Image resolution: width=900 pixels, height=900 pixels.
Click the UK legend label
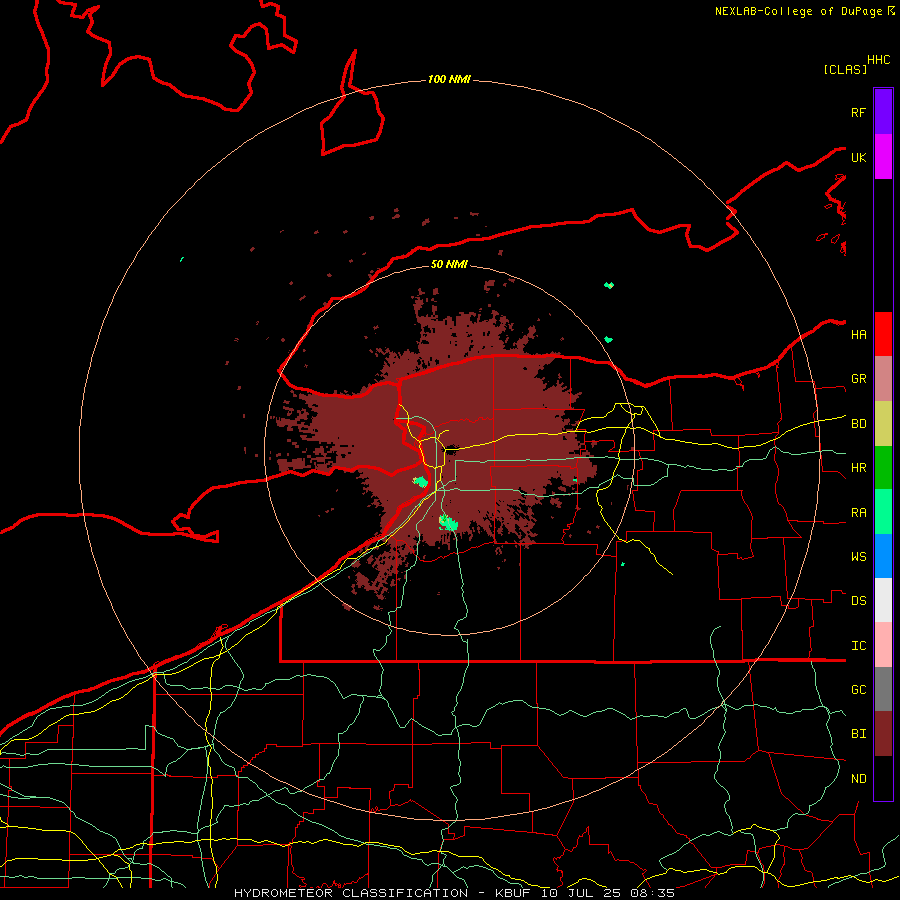tap(858, 157)
